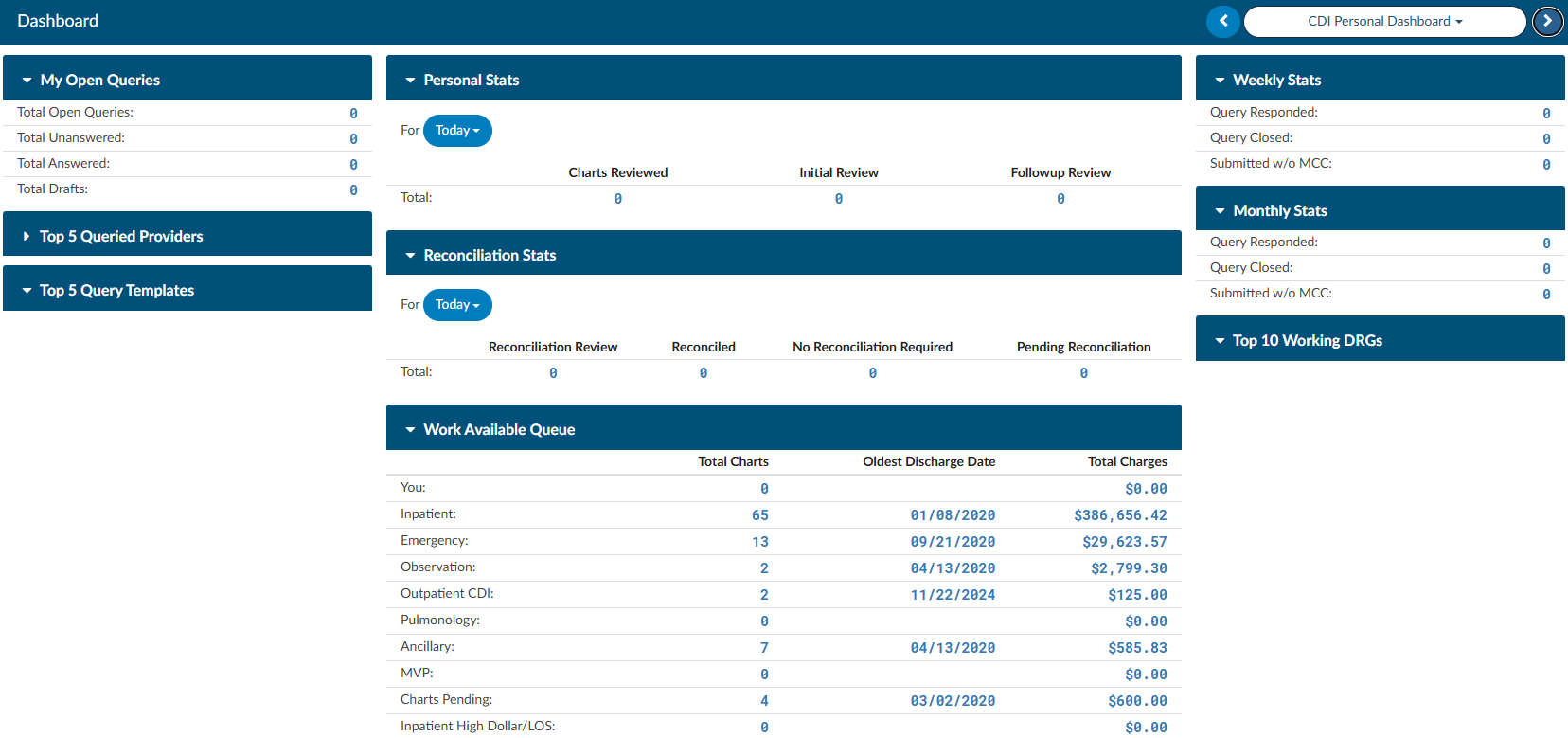Image resolution: width=1568 pixels, height=738 pixels.
Task: Open Reconciliation Review total value
Action: click(x=553, y=372)
